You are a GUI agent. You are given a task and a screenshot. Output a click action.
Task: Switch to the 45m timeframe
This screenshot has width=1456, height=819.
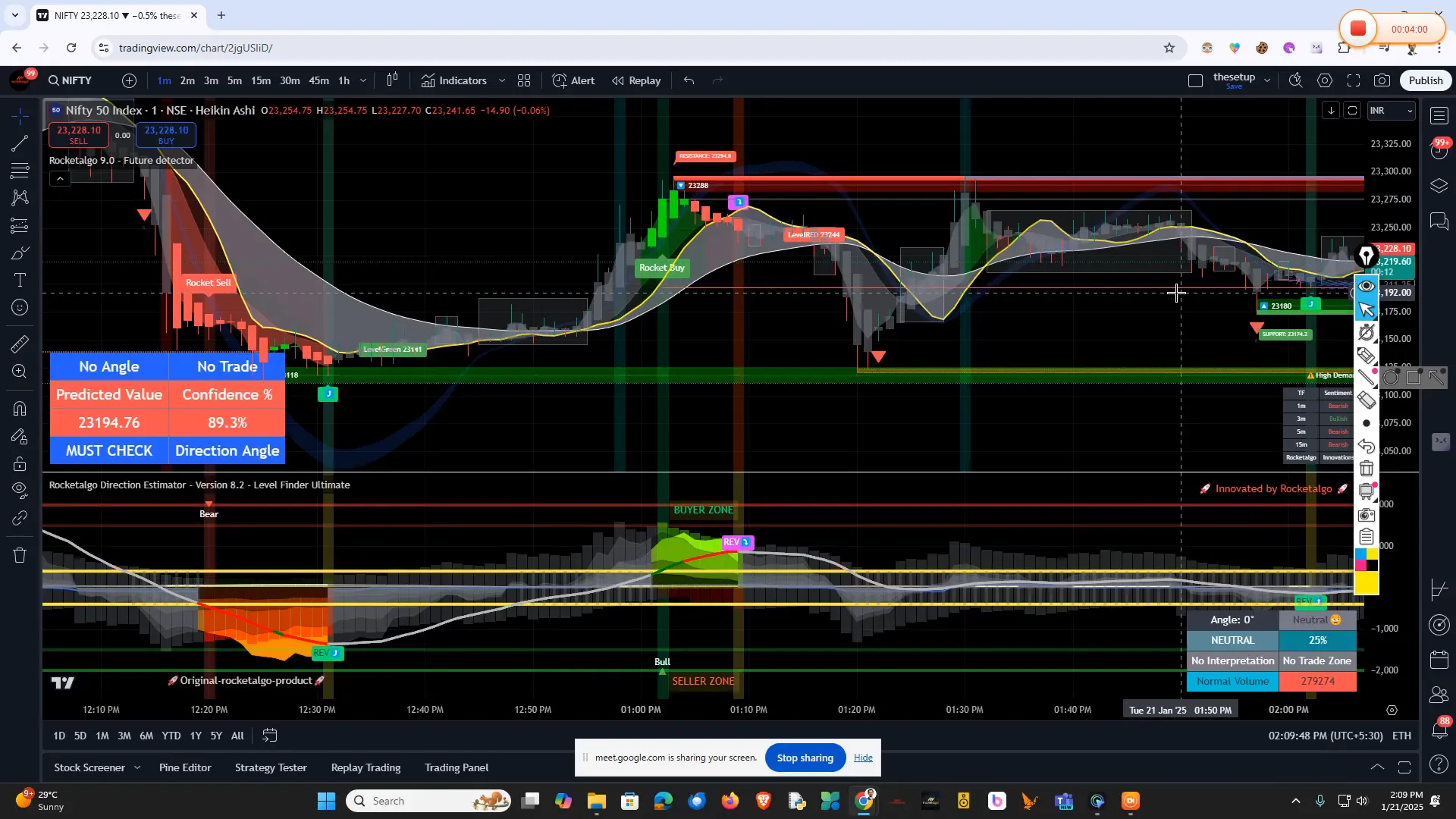[x=318, y=80]
